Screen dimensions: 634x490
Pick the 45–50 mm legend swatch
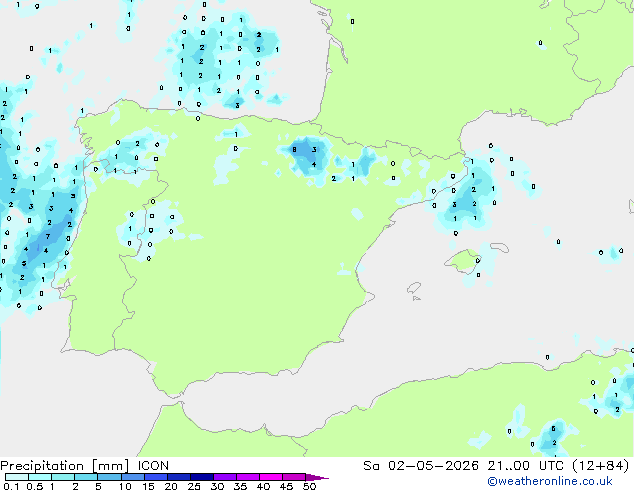click(x=294, y=477)
